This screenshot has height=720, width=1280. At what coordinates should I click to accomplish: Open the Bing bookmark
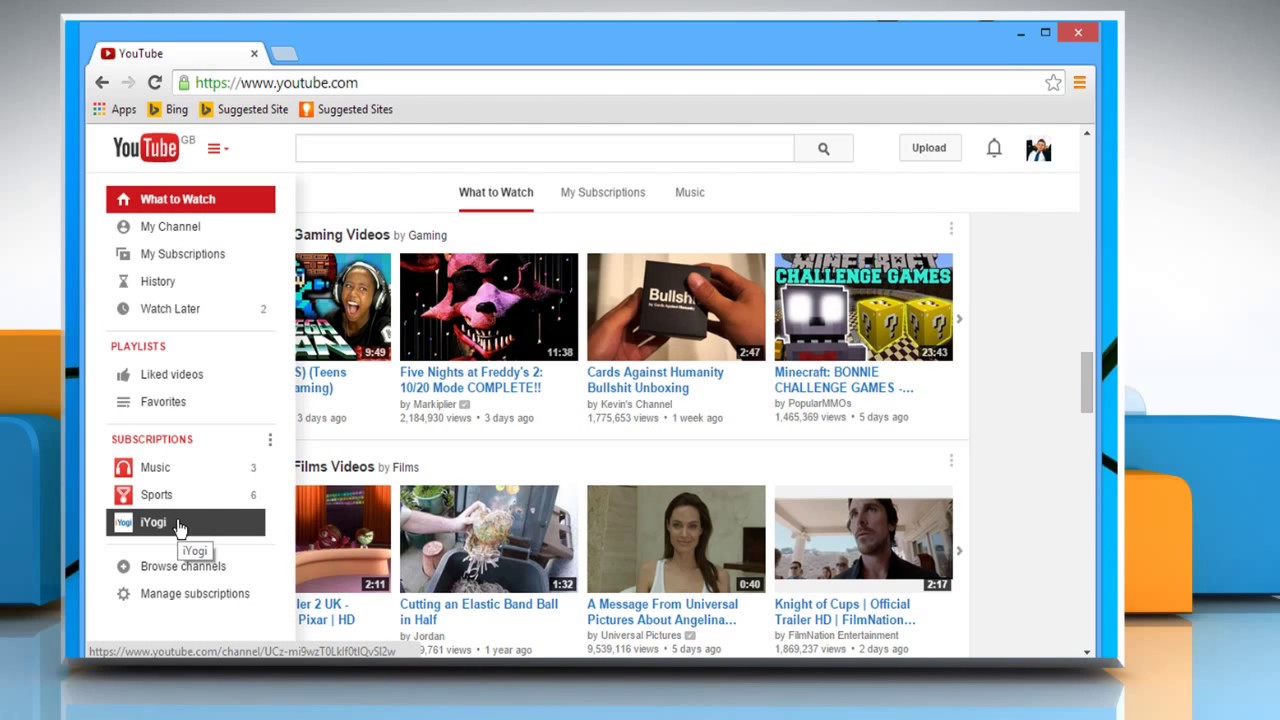168,109
